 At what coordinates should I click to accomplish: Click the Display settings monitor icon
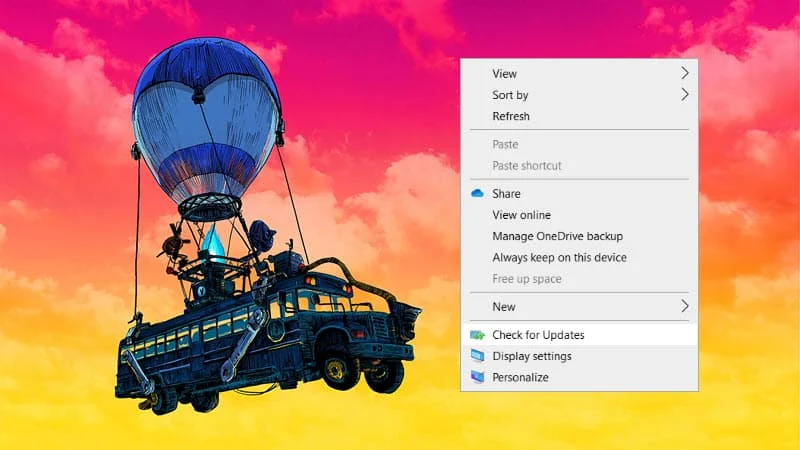point(478,356)
